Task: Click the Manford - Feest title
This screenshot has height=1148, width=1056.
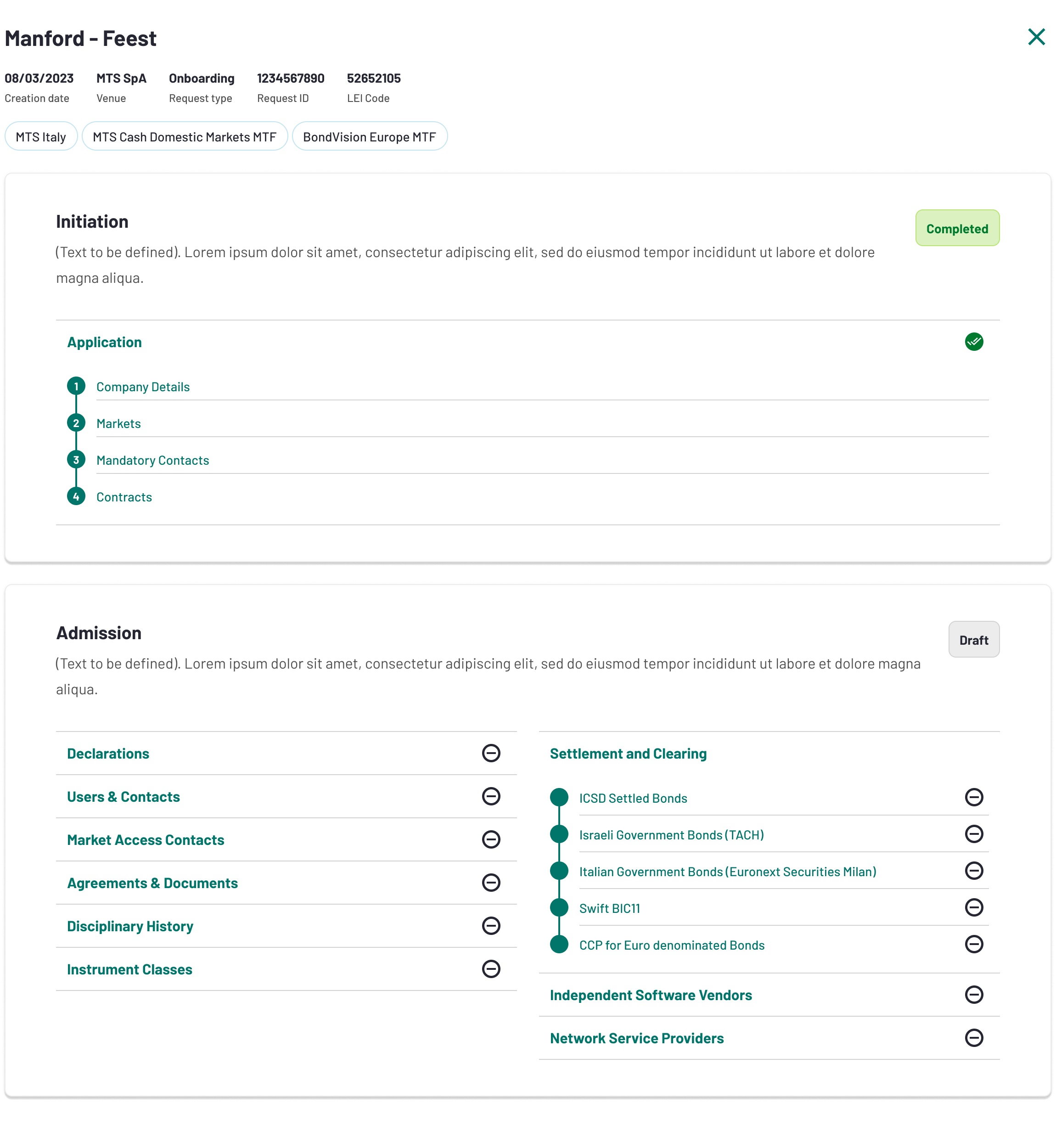Action: (80, 38)
